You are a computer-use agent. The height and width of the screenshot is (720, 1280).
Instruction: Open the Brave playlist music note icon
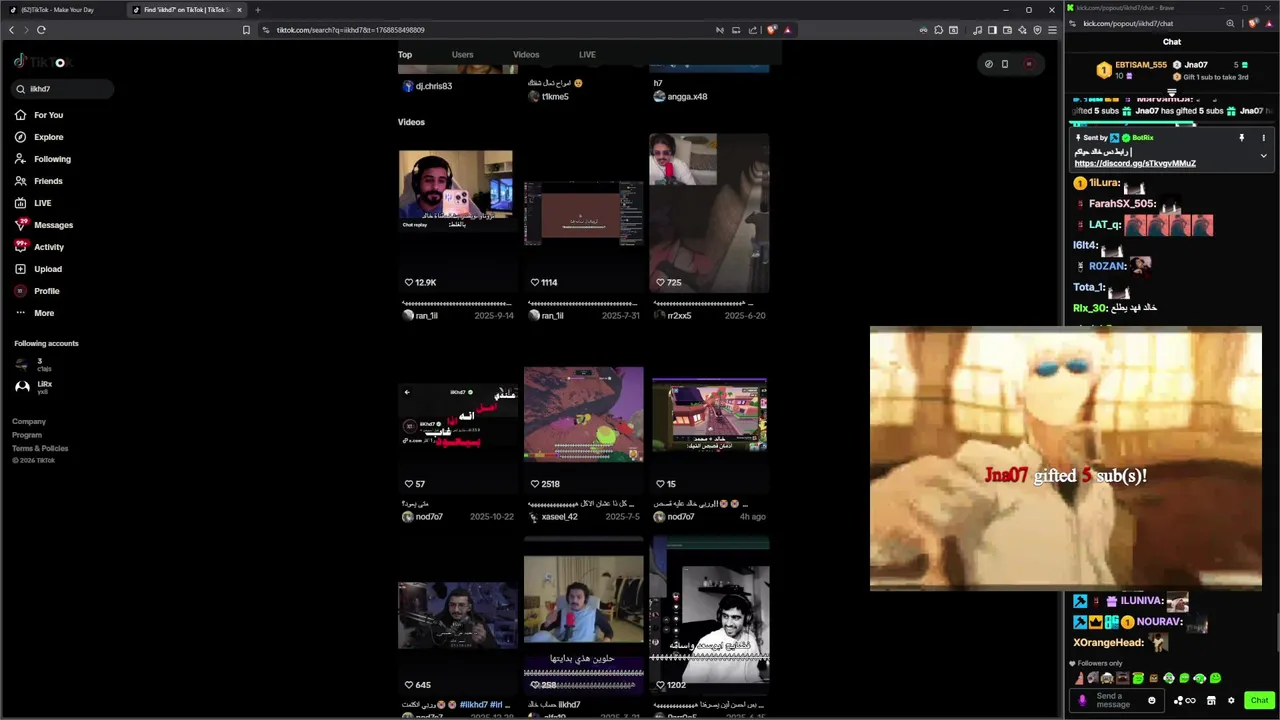point(977,30)
